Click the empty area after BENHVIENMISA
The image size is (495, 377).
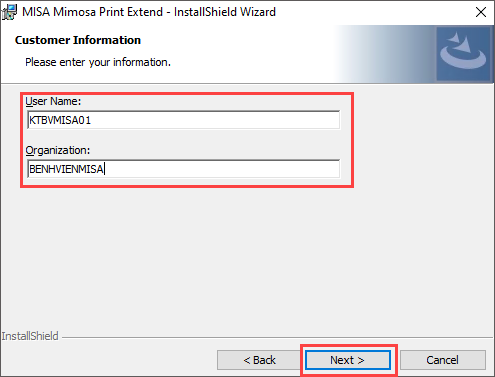(222, 169)
